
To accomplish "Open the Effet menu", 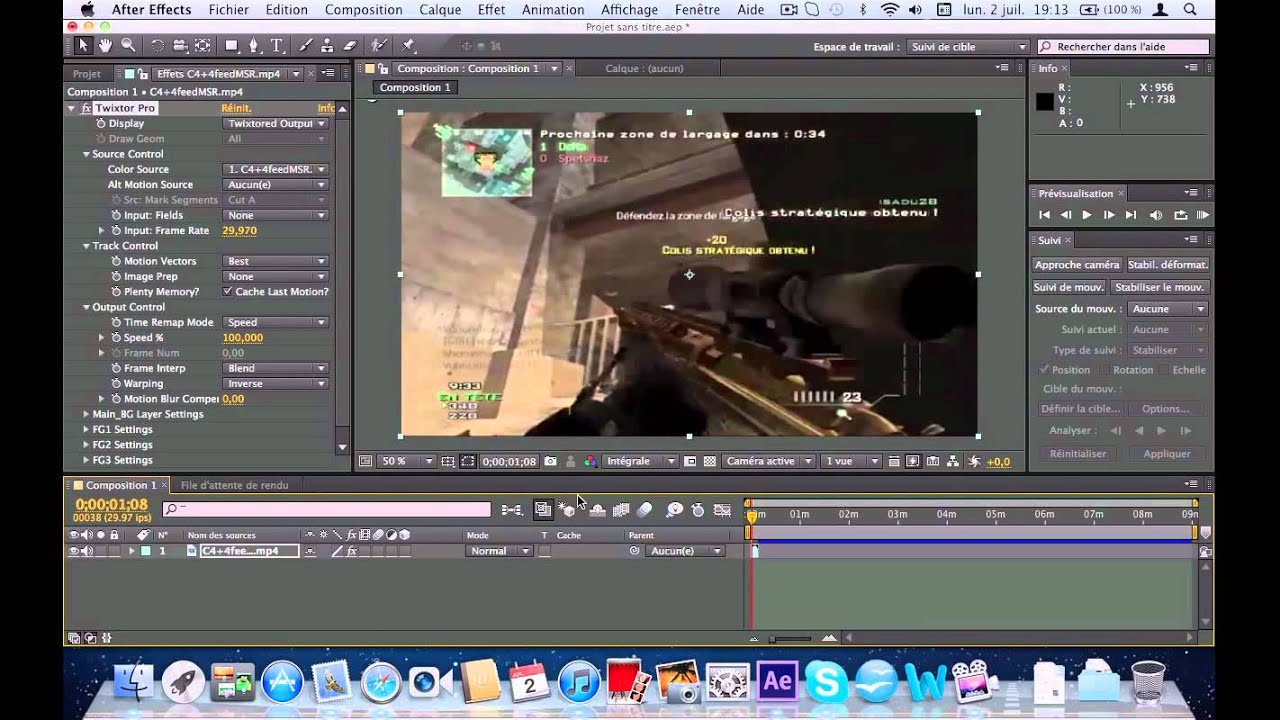I will point(491,10).
